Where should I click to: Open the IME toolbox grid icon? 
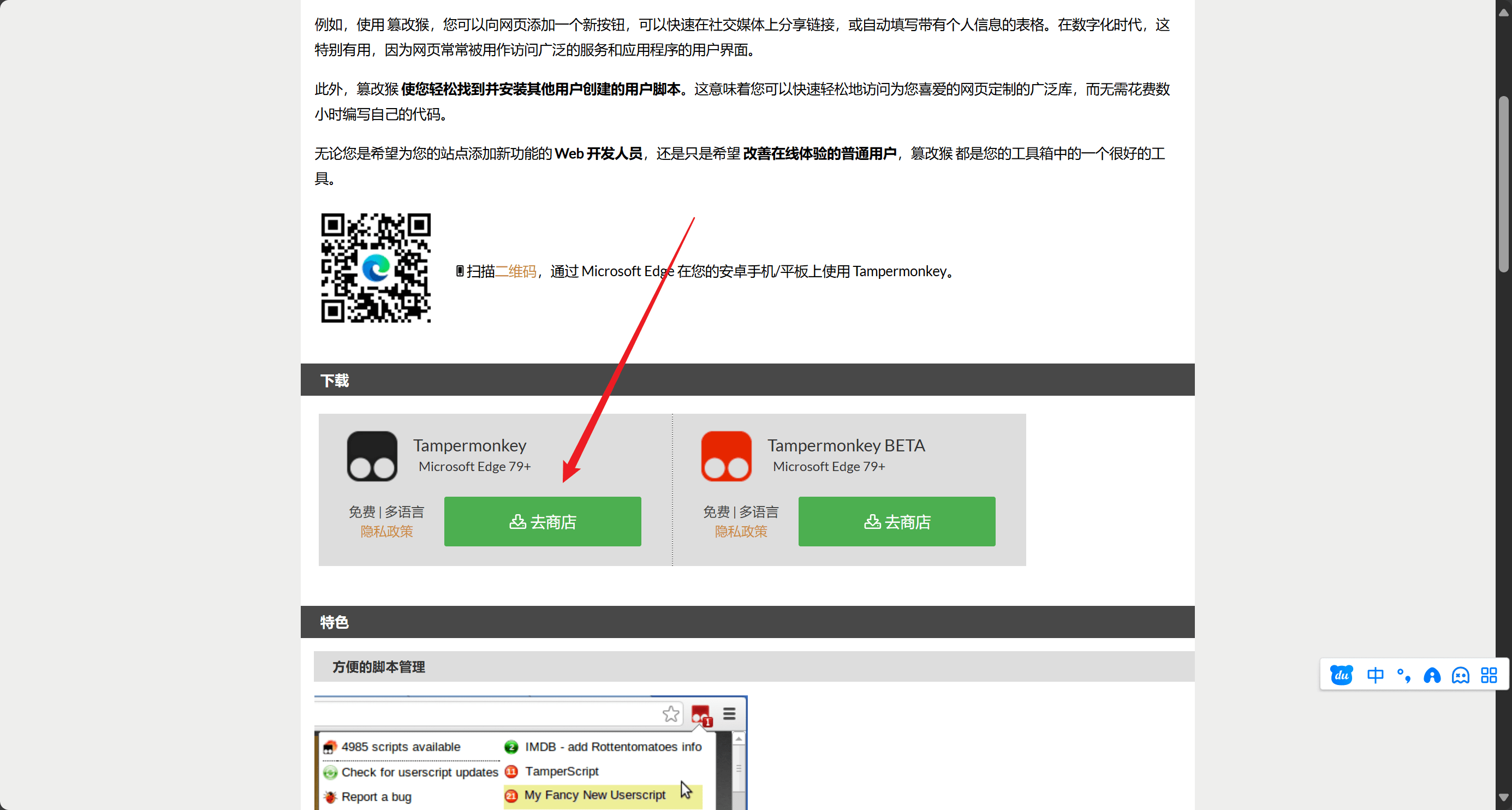[x=1489, y=676]
